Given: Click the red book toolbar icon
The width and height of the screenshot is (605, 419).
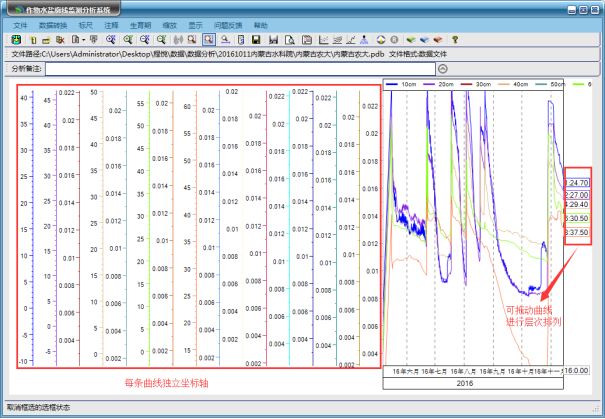Looking at the screenshot, I should click(438, 39).
